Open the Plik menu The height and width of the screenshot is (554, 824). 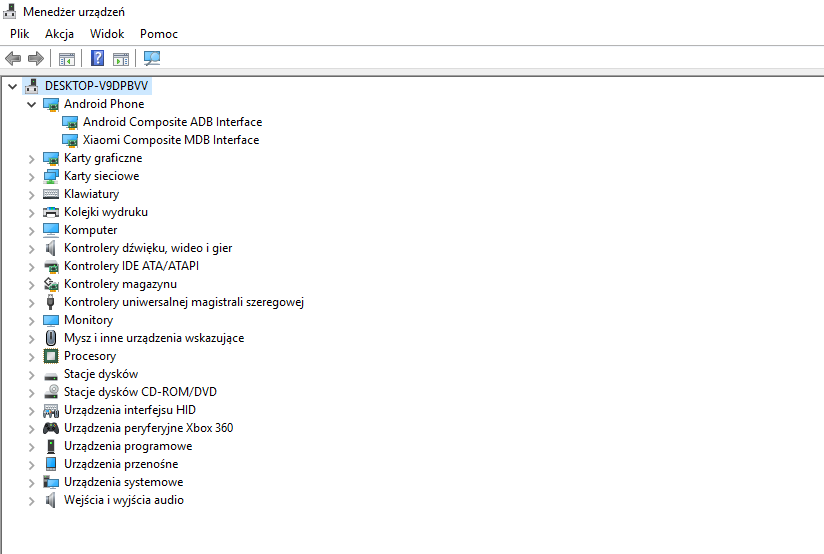point(20,34)
